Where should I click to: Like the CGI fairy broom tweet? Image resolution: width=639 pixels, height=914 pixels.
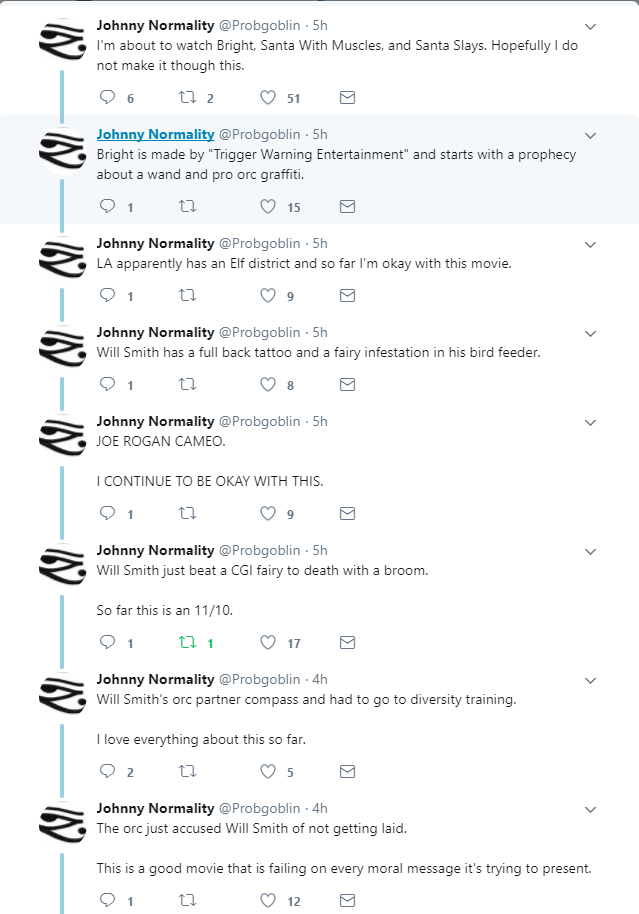(x=267, y=643)
